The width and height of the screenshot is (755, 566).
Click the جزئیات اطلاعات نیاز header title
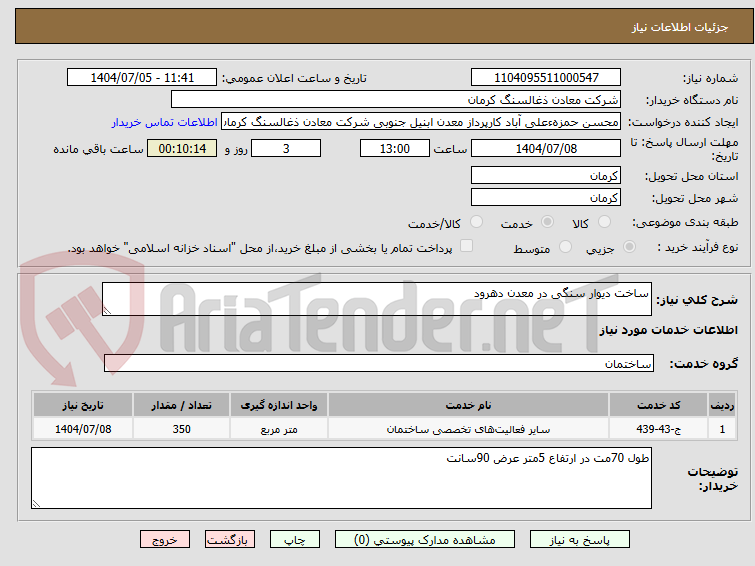pos(680,27)
